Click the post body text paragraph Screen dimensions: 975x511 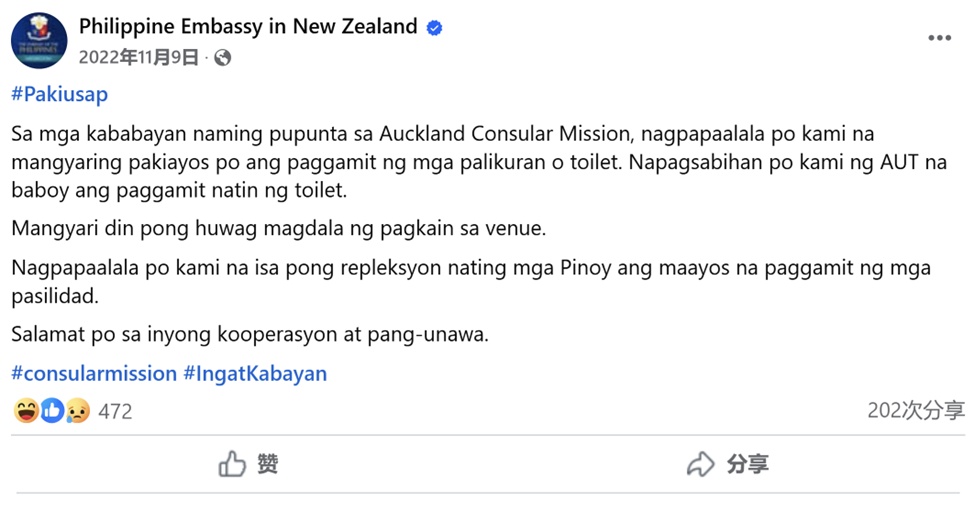click(480, 162)
